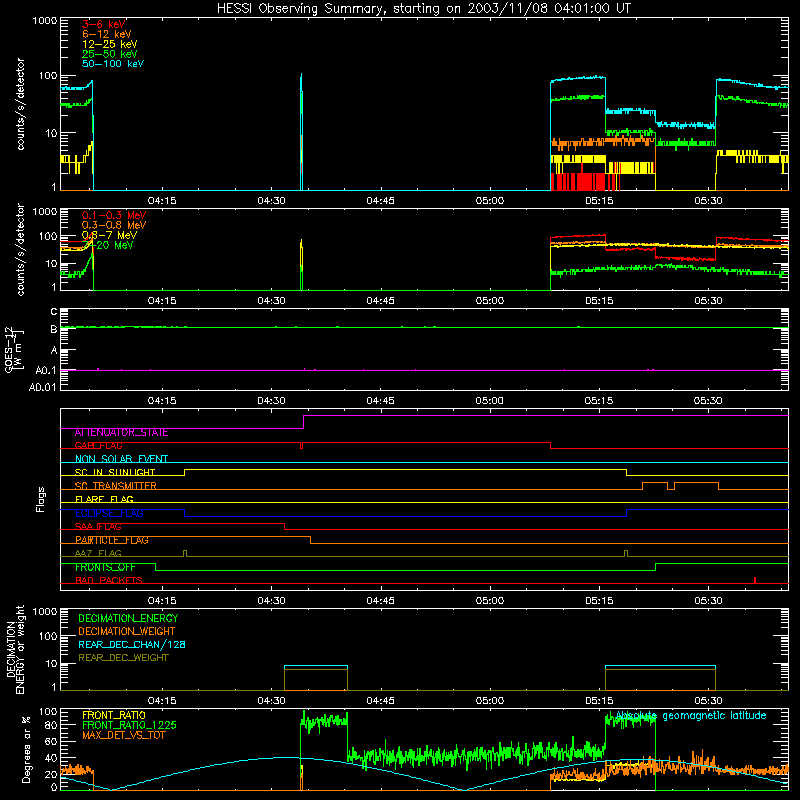This screenshot has width=800, height=800.
Task: Click the 0.1-0.3 MeV legend label
Action: pyautogui.click(x=114, y=215)
